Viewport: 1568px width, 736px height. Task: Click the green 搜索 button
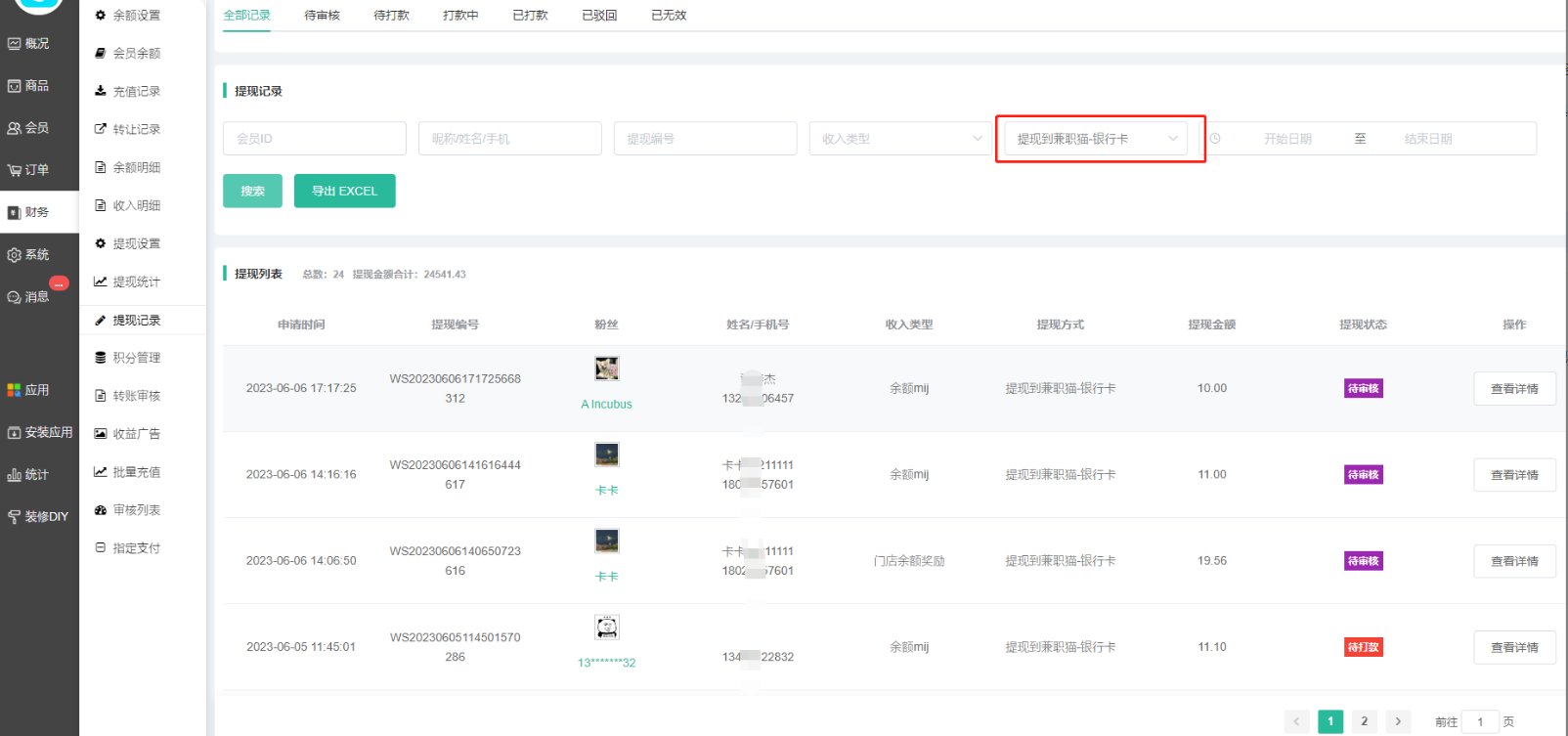pos(252,192)
